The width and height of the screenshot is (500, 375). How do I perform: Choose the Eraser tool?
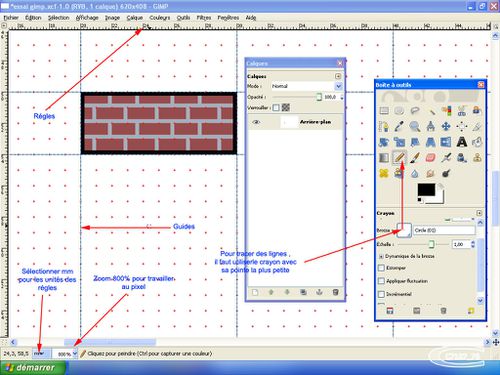430,157
